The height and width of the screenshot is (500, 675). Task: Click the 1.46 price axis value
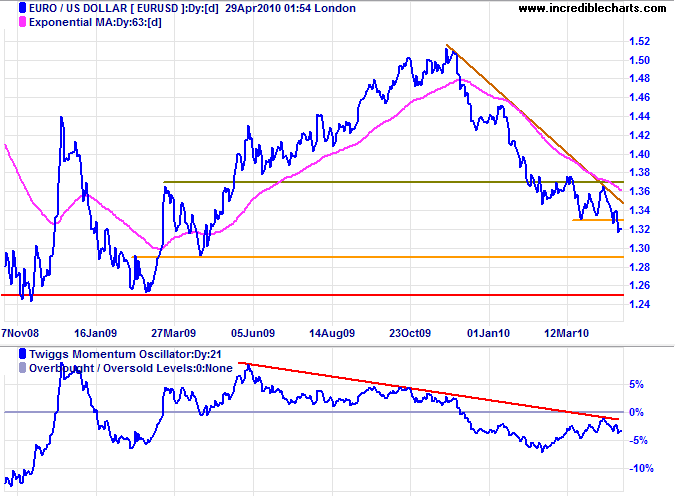639,97
